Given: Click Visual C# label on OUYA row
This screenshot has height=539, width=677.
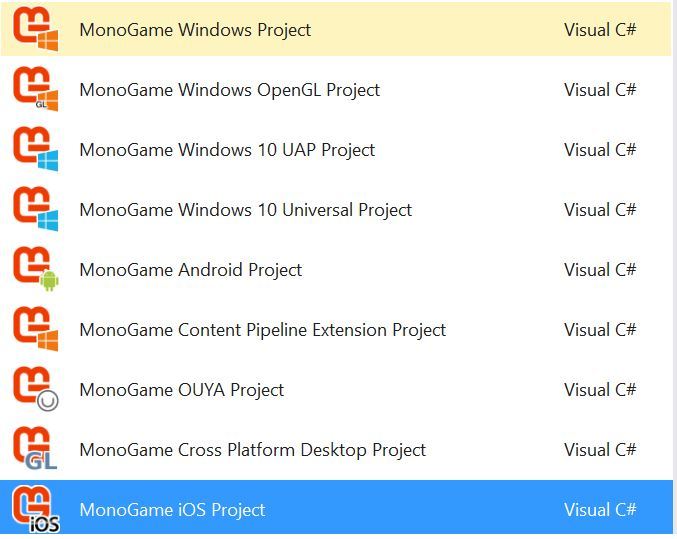Looking at the screenshot, I should click(x=600, y=390).
